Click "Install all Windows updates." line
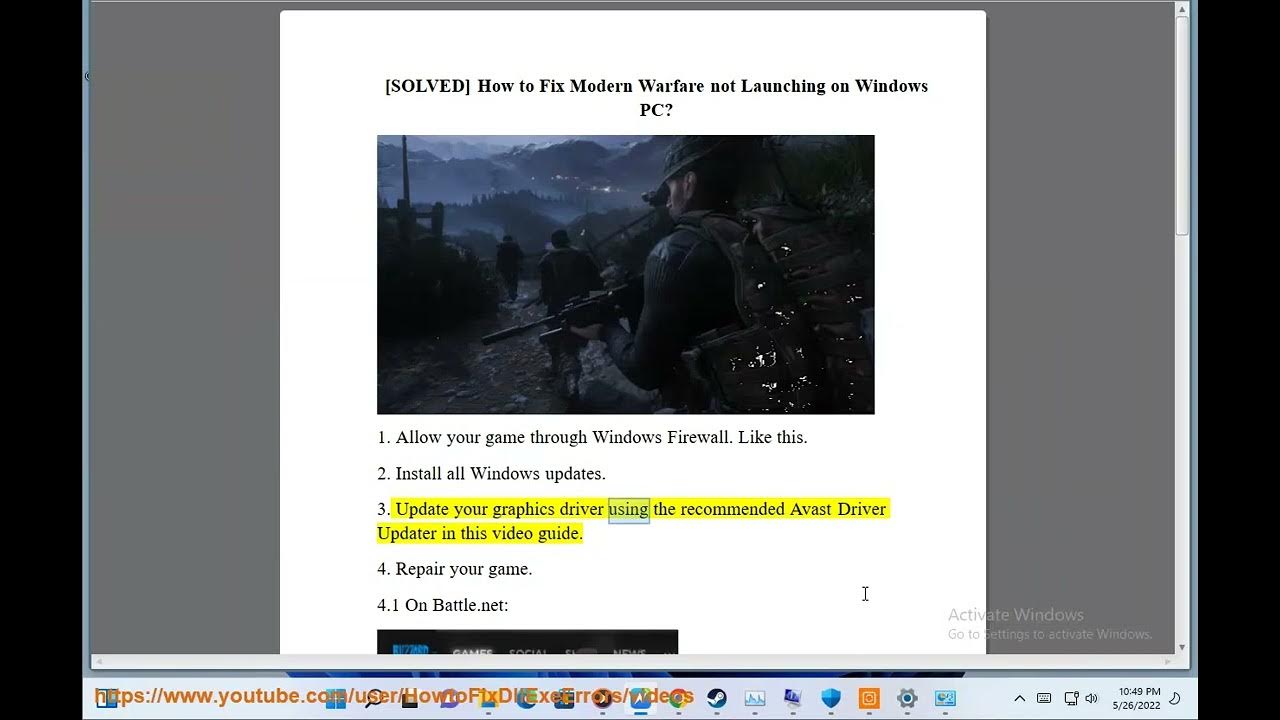The width and height of the screenshot is (1280, 720). (491, 473)
